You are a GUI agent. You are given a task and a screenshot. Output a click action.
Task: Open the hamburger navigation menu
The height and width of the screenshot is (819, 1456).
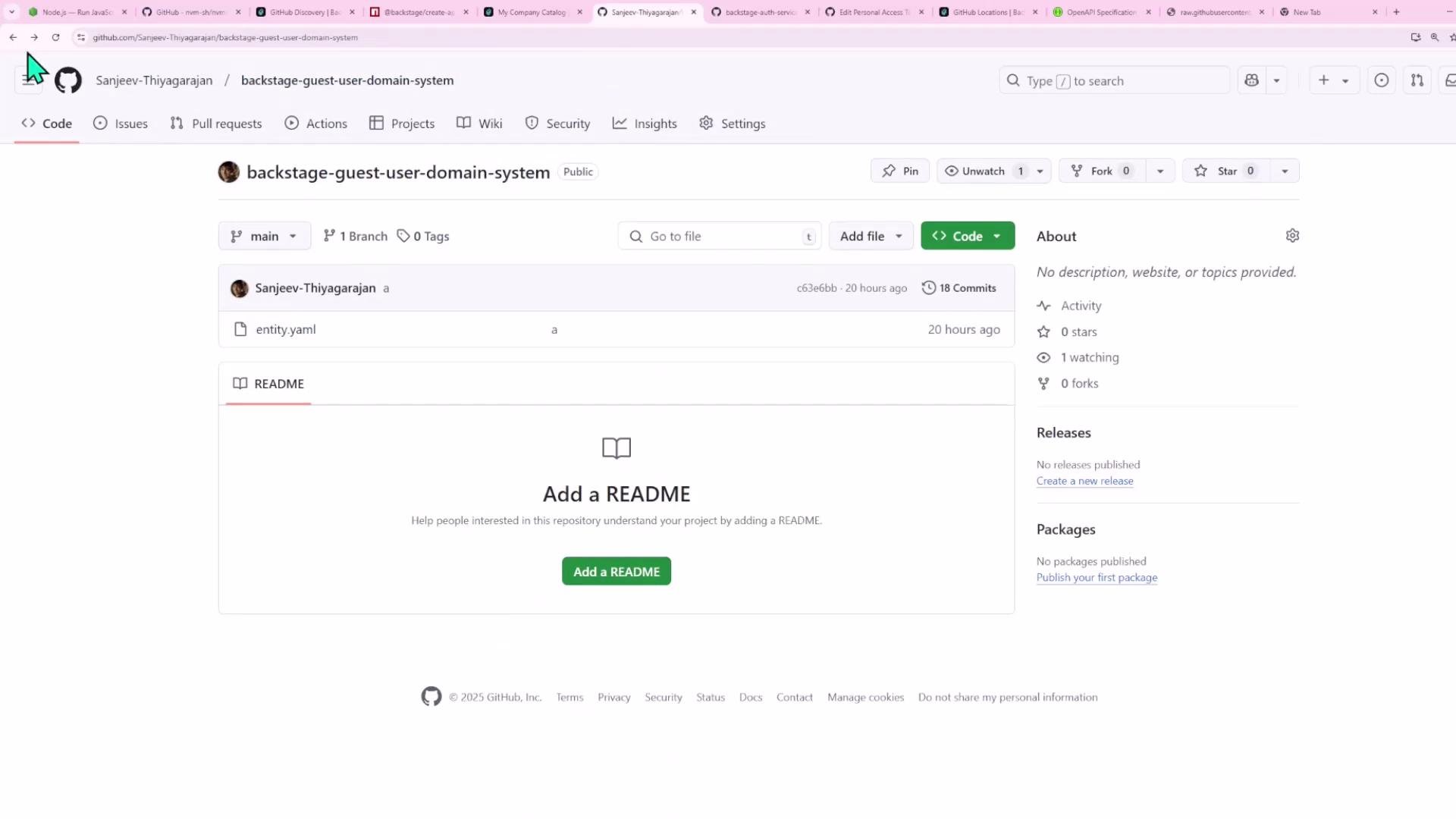tap(29, 80)
